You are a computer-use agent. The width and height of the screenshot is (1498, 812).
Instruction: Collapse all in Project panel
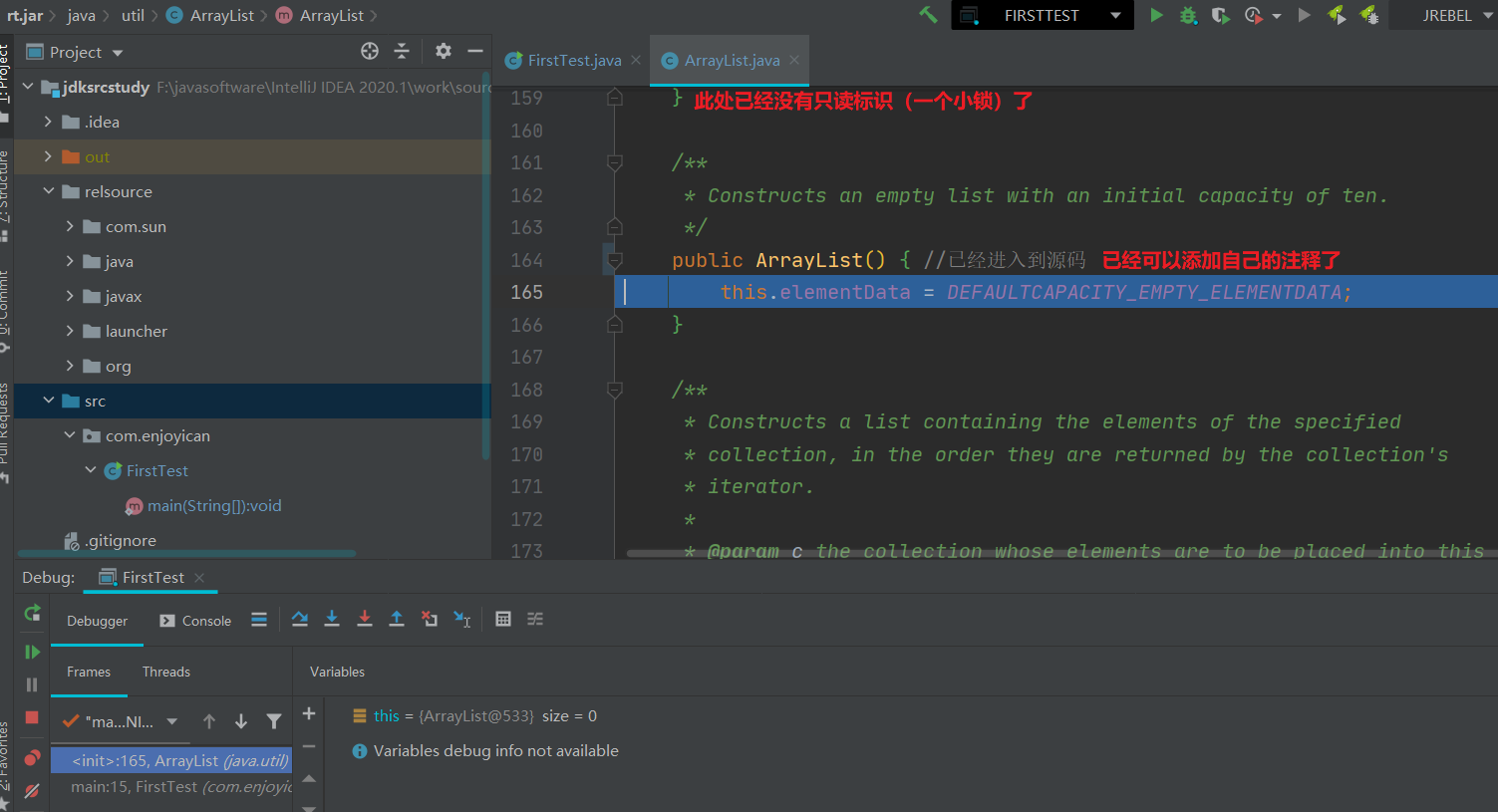coord(402,51)
